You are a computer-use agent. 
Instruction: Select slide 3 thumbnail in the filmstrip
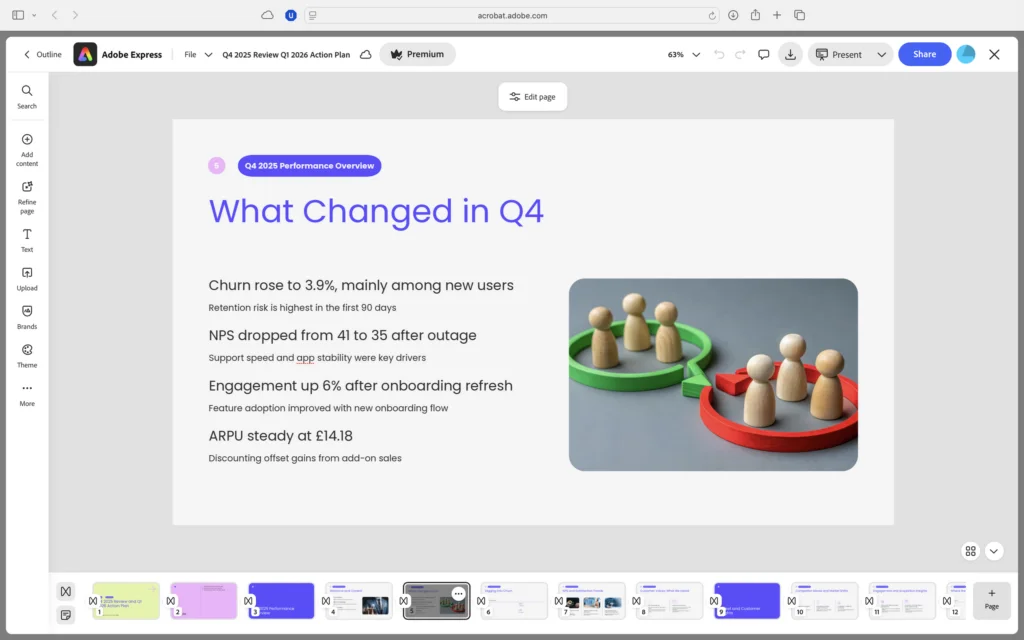point(281,600)
